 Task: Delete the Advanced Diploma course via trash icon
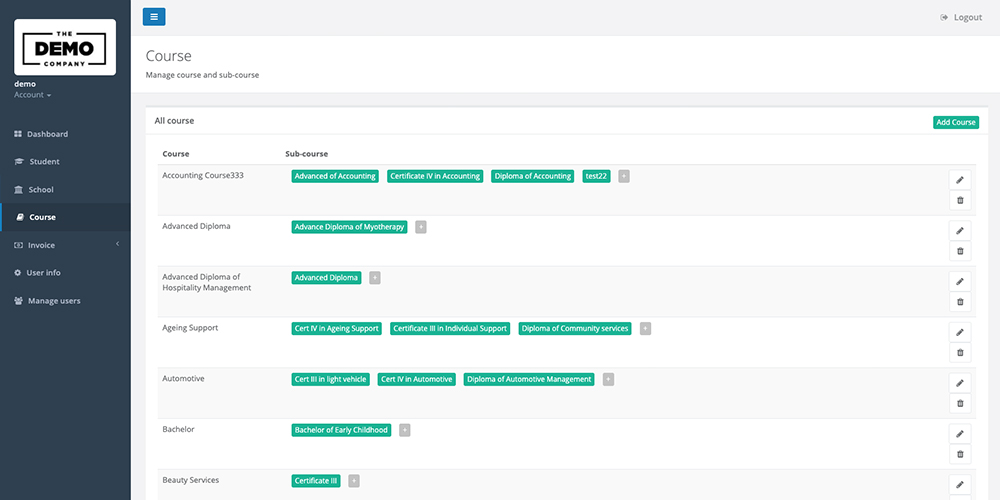tap(960, 251)
